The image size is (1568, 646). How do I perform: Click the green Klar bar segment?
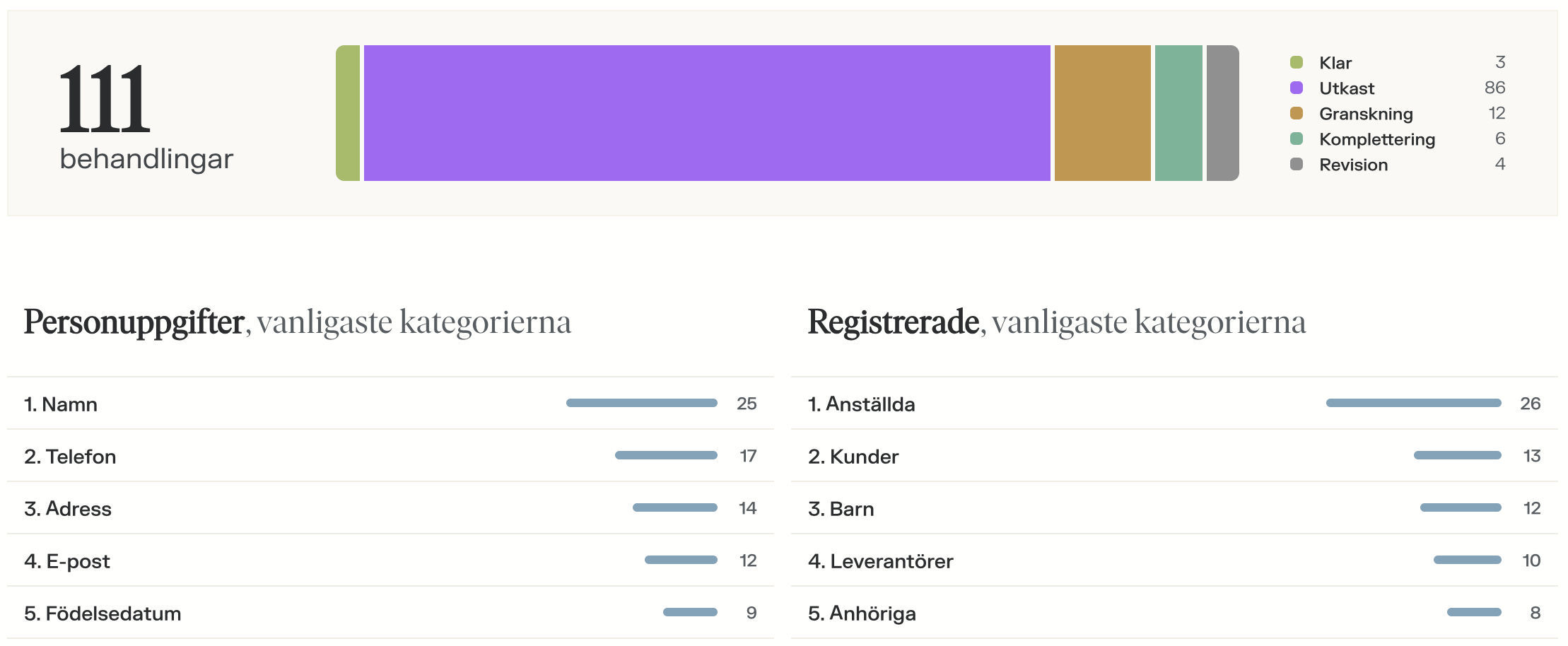(348, 113)
